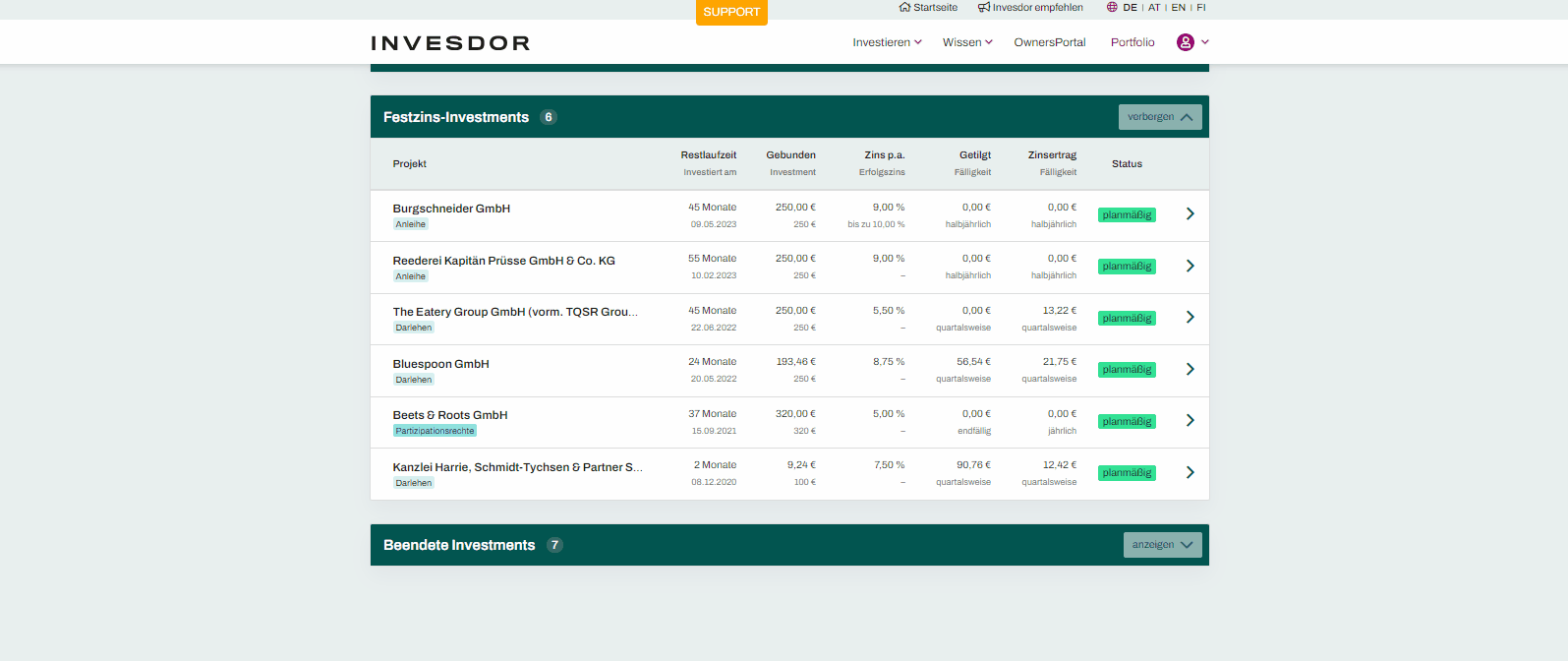Go to OwnersPortal

1049,42
